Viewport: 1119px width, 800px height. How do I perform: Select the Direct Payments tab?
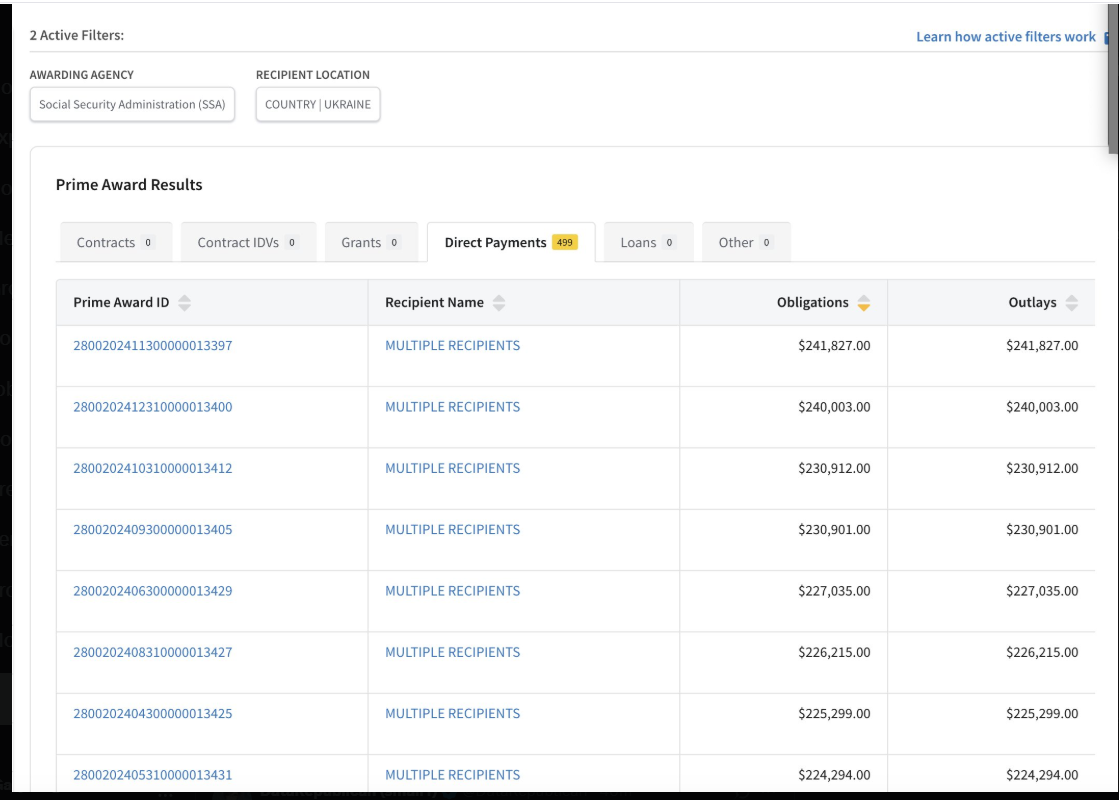(x=510, y=242)
